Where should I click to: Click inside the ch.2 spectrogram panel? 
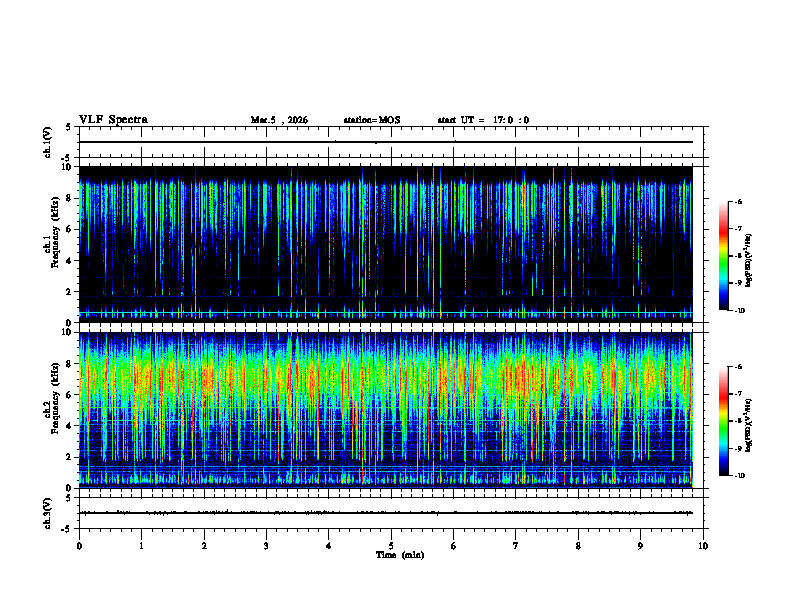point(386,410)
